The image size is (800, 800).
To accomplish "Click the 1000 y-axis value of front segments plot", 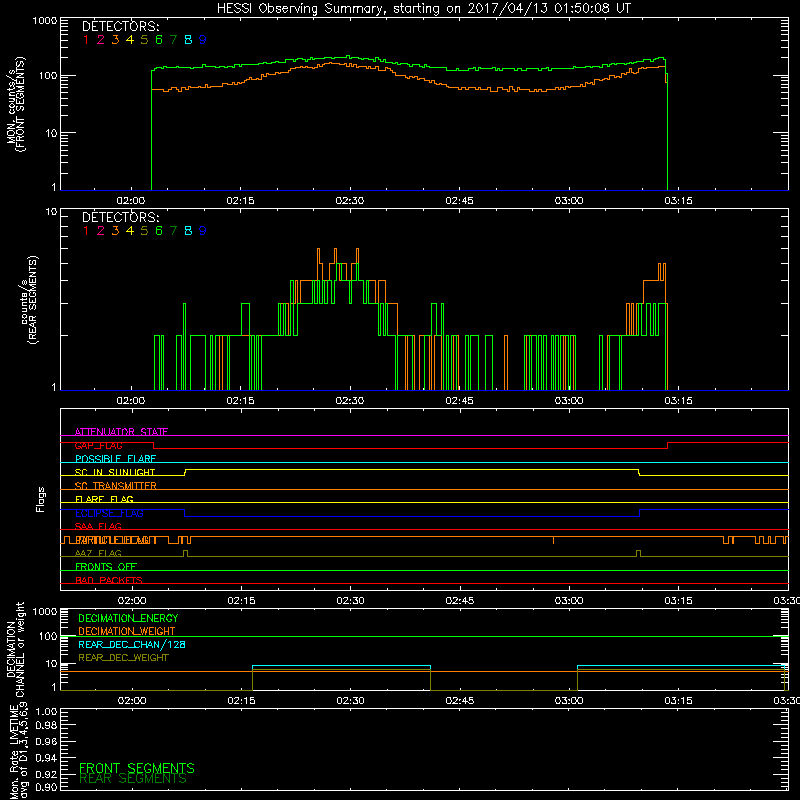I will tap(45, 21).
